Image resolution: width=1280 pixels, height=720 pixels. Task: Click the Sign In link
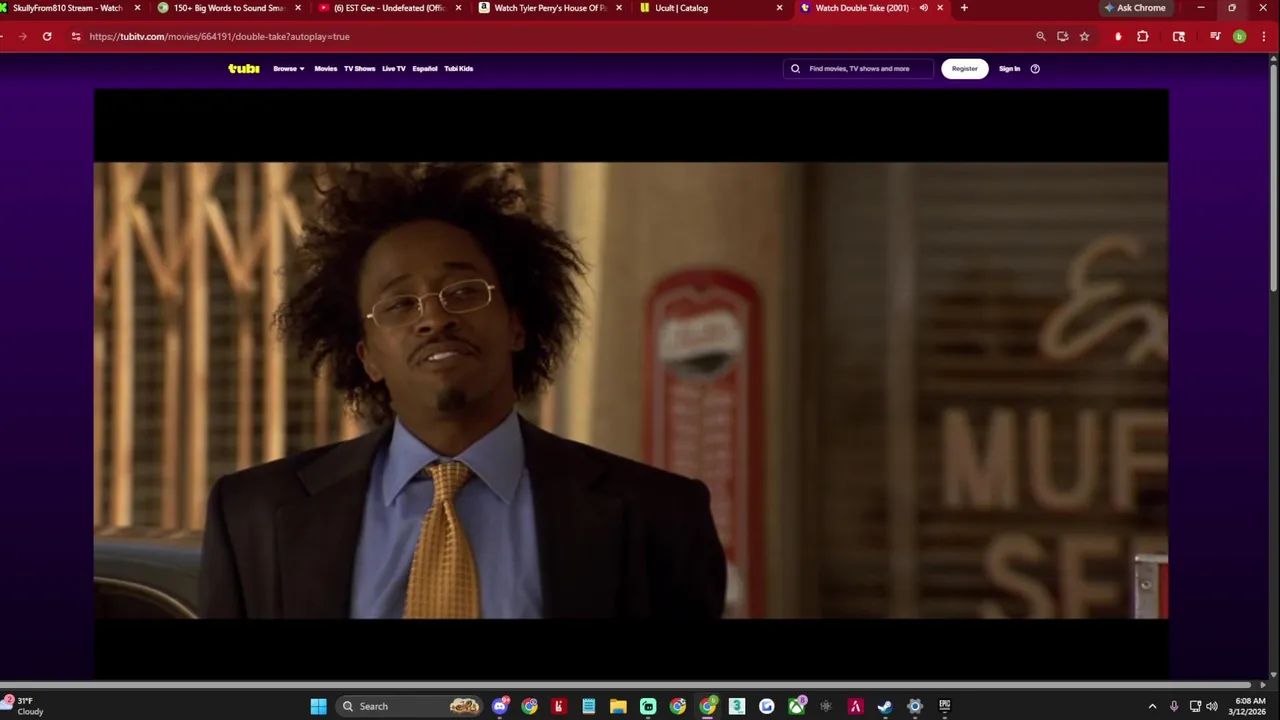click(1009, 68)
